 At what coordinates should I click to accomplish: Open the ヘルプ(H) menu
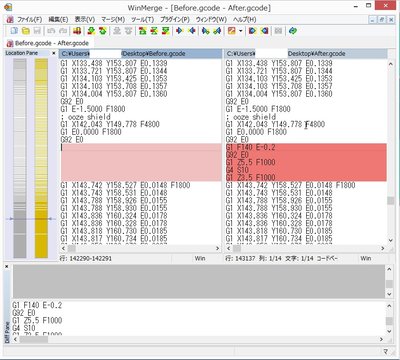245,19
